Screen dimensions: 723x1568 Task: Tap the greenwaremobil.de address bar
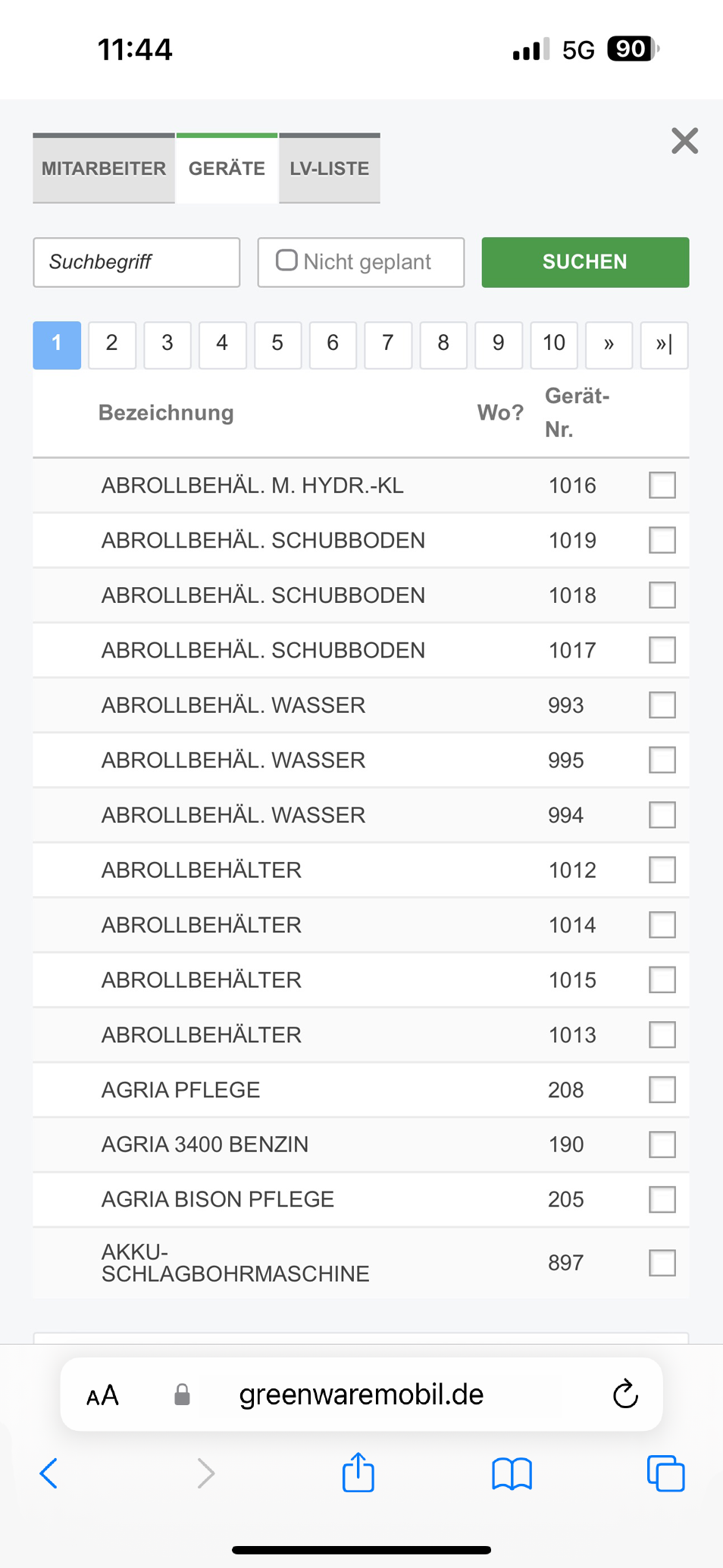[361, 1394]
